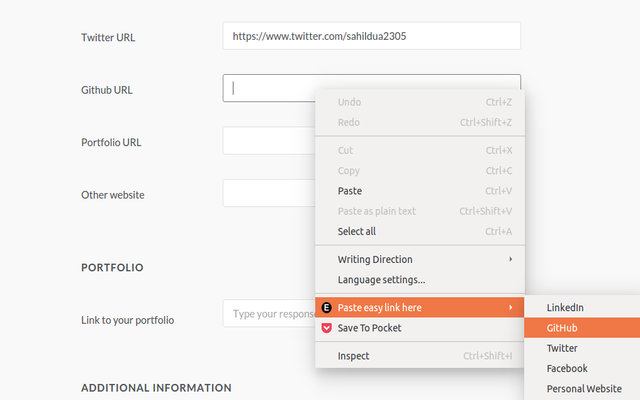Click the Twitter URL label

(108, 38)
